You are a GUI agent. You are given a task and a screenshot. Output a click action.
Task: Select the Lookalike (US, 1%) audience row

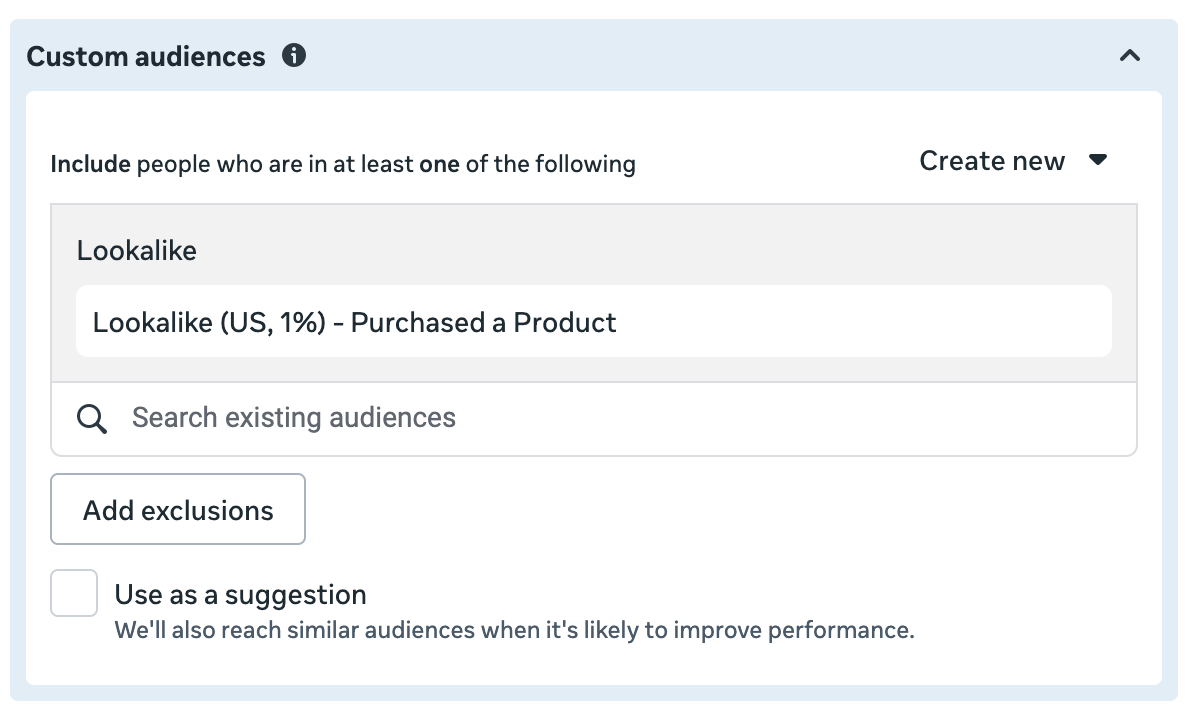(354, 322)
